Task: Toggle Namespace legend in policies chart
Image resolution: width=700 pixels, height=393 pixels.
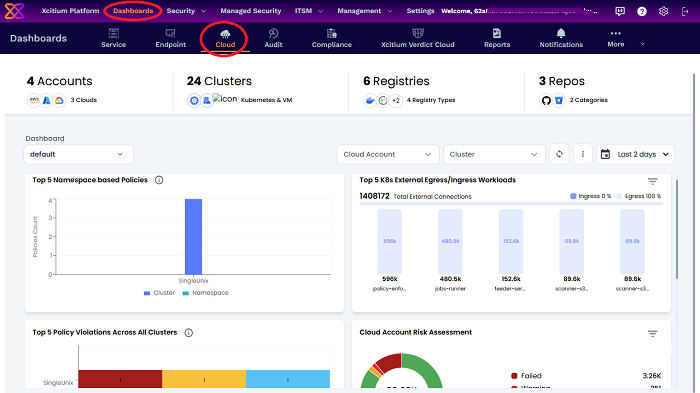Action: point(206,293)
